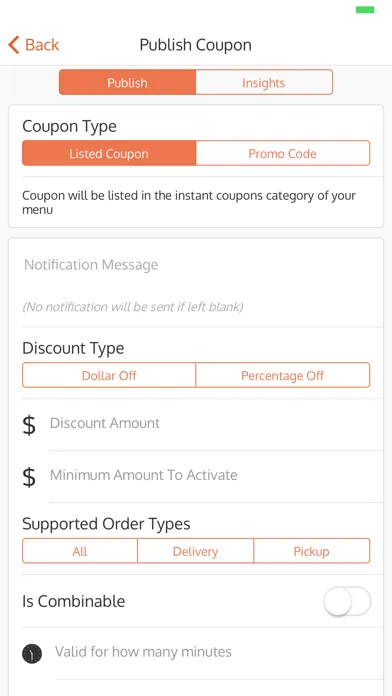Choose Promo Code coupon type
Image resolution: width=392 pixels, height=696 pixels.
point(283,153)
